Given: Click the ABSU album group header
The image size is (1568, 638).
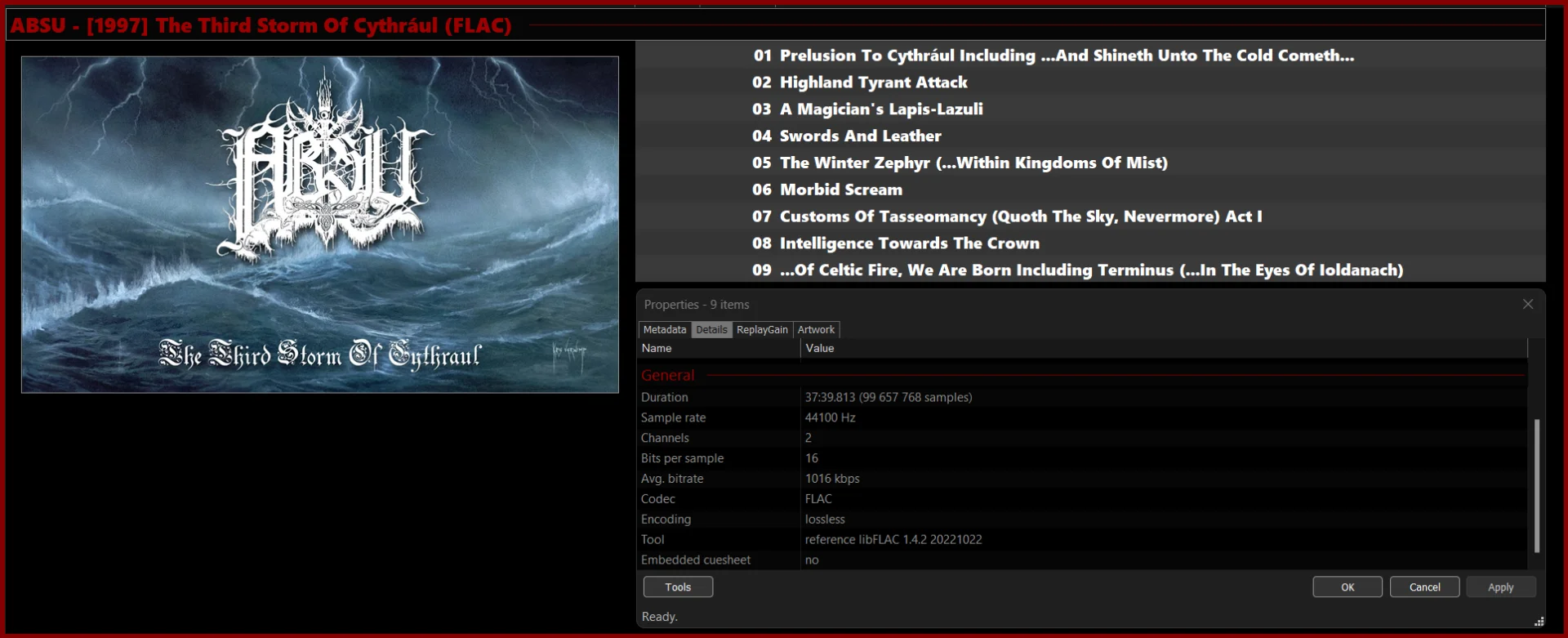Looking at the screenshot, I should (x=776, y=25).
